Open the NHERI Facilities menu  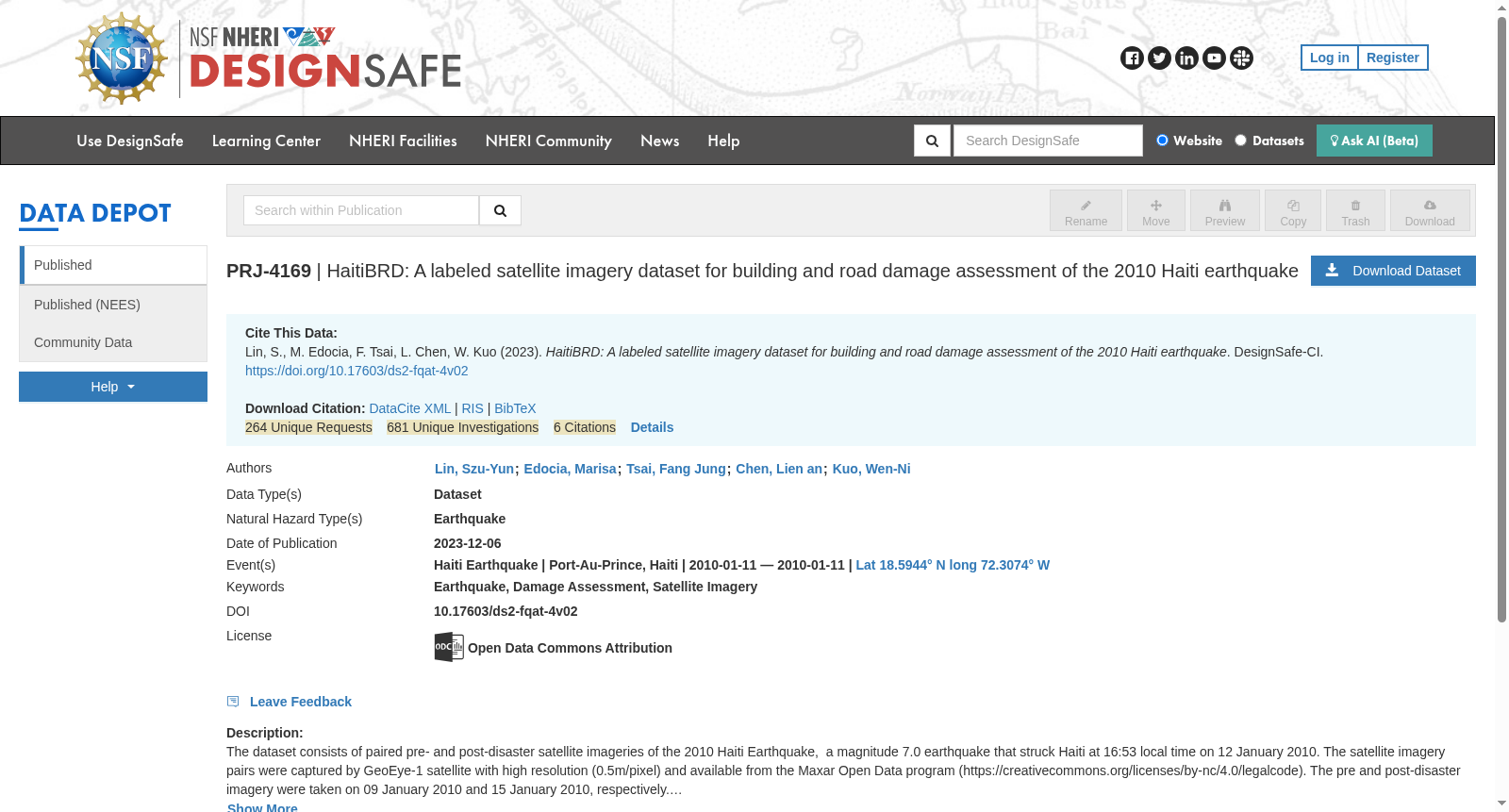pyautogui.click(x=403, y=141)
